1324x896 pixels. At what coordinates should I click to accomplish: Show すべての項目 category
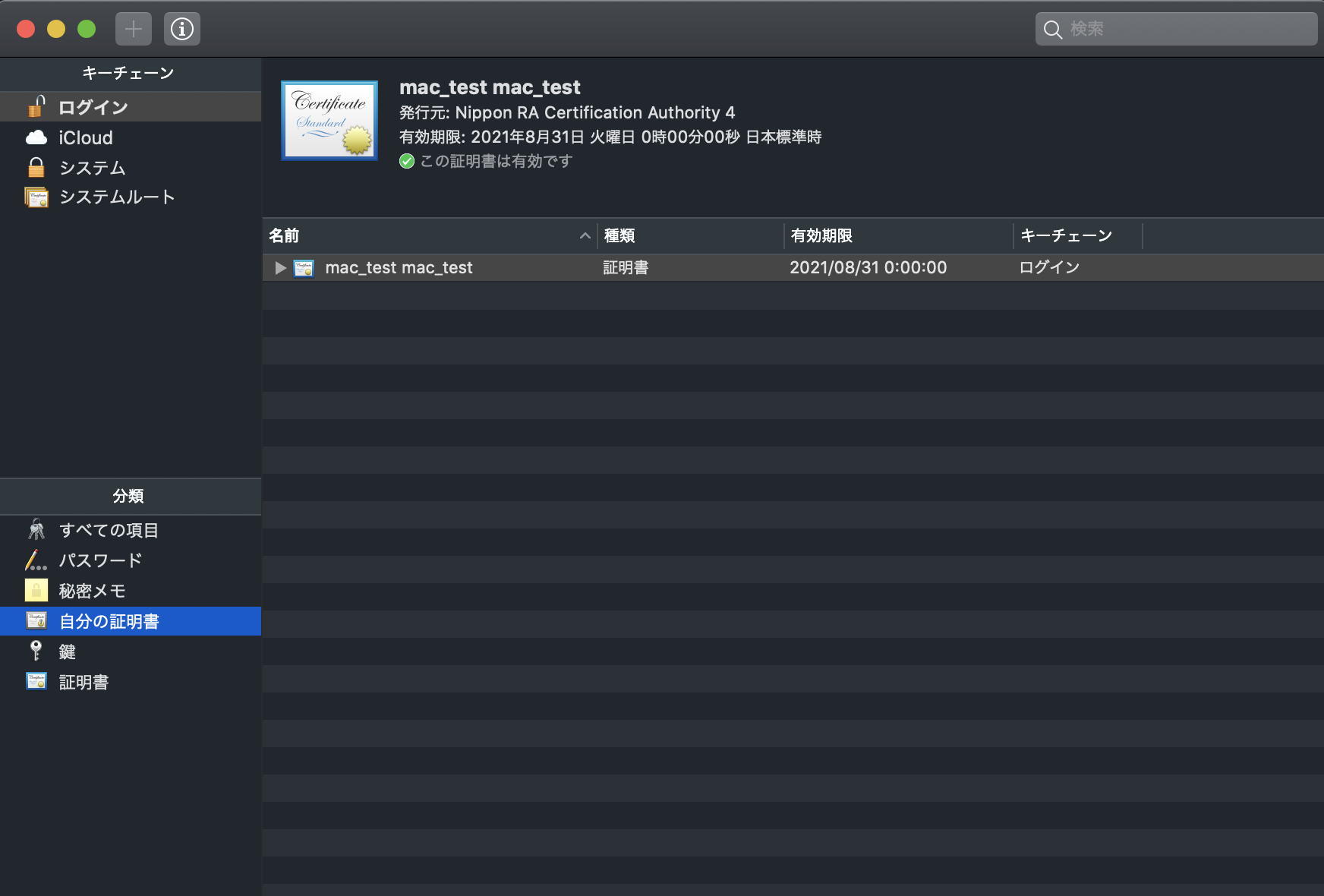tap(109, 530)
